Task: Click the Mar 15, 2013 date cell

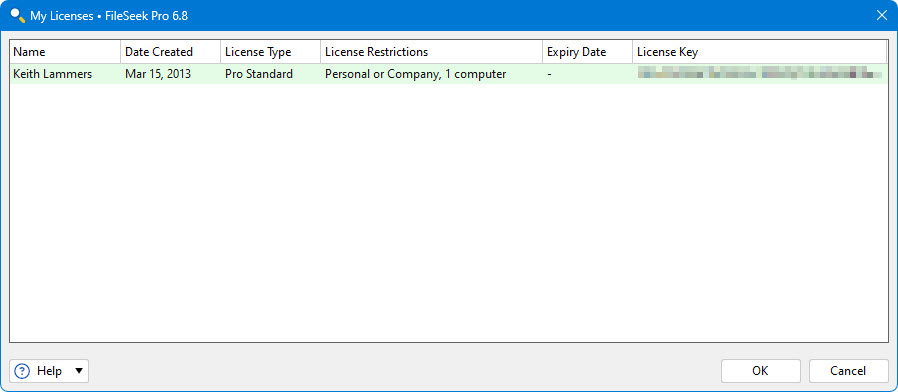Action: (158, 74)
